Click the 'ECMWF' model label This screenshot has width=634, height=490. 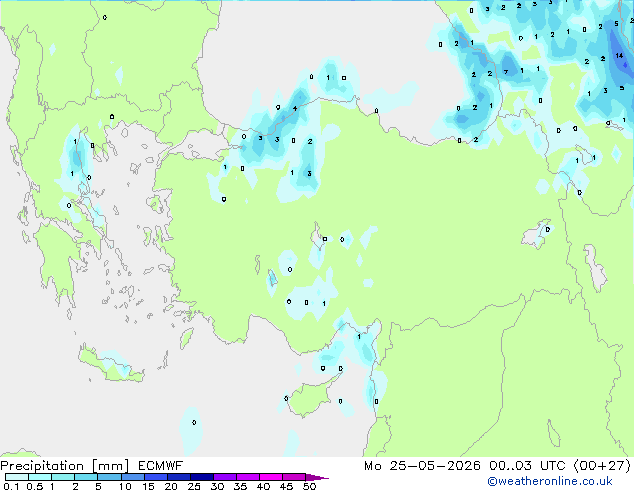point(161,466)
